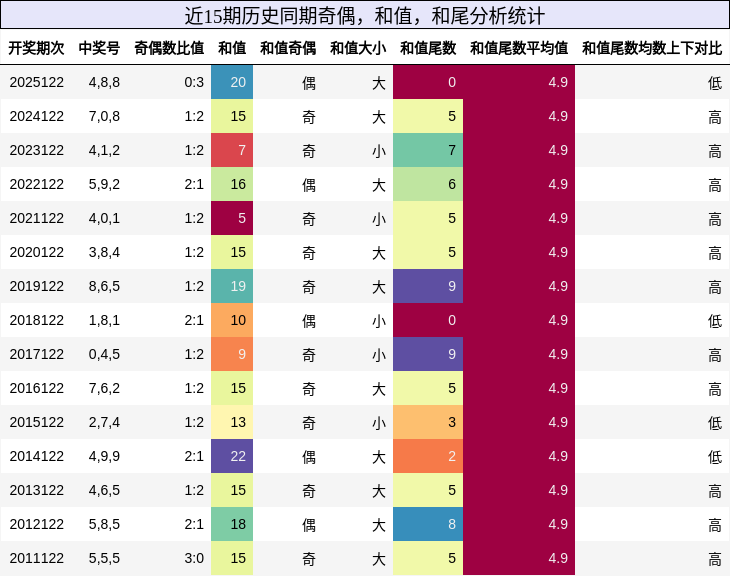
Task: Click winning number 8,6,5
Action: 104,286
